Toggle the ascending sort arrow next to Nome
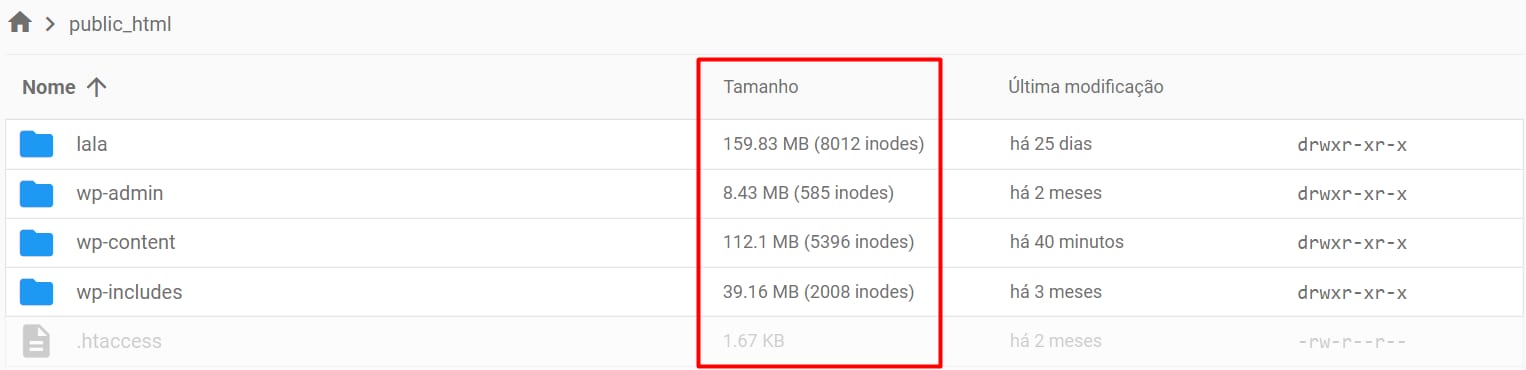This screenshot has width=1526, height=370. (96, 87)
